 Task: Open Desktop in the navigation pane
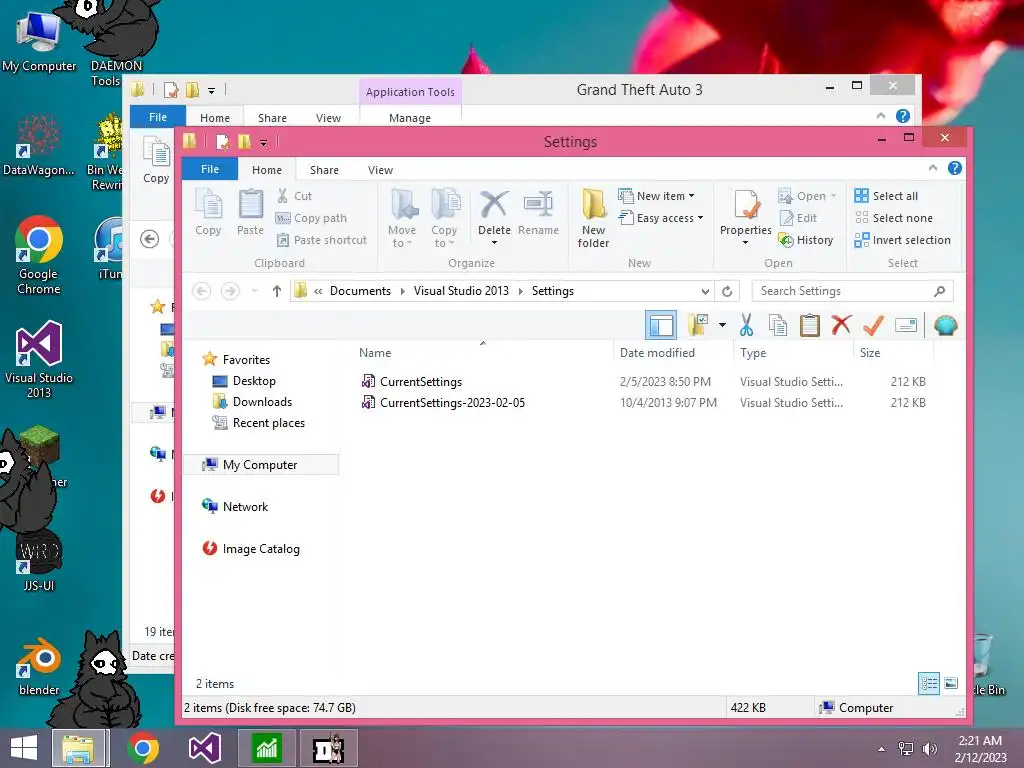244,381
